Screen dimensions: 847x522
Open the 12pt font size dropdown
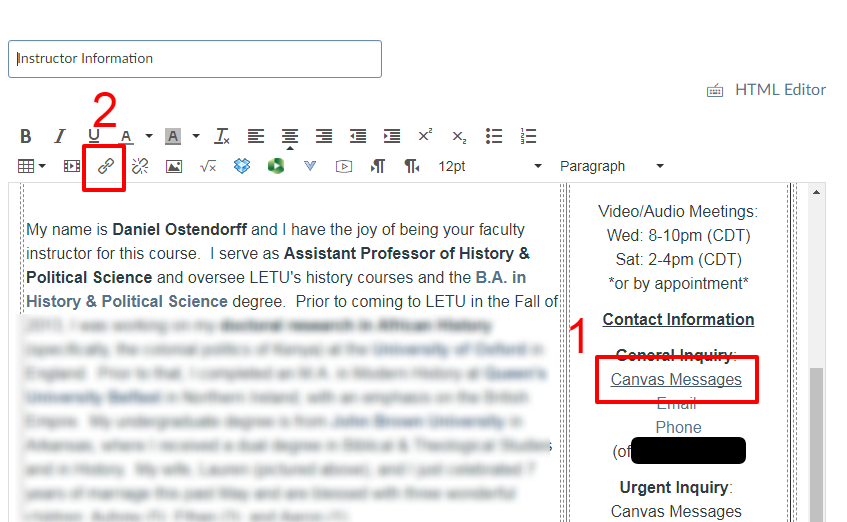(x=490, y=166)
